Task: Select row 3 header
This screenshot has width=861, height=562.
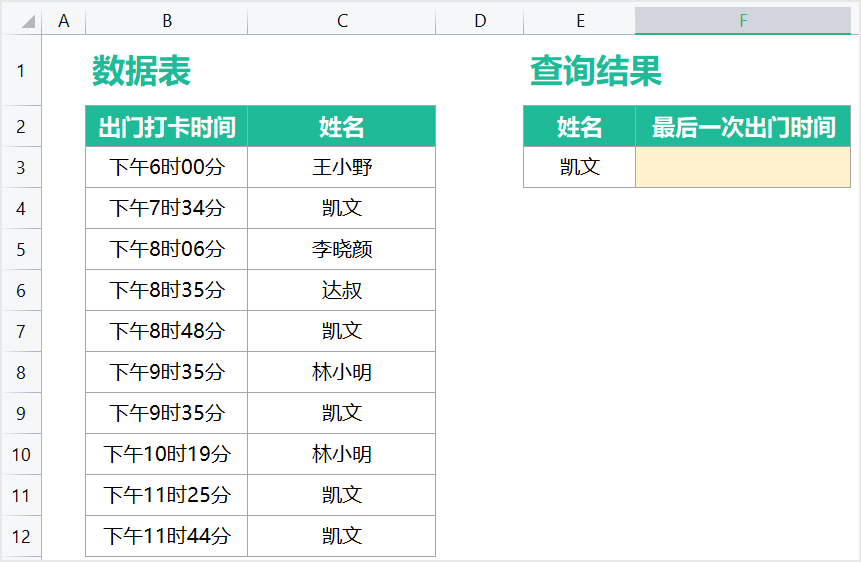Action: click(x=21, y=167)
